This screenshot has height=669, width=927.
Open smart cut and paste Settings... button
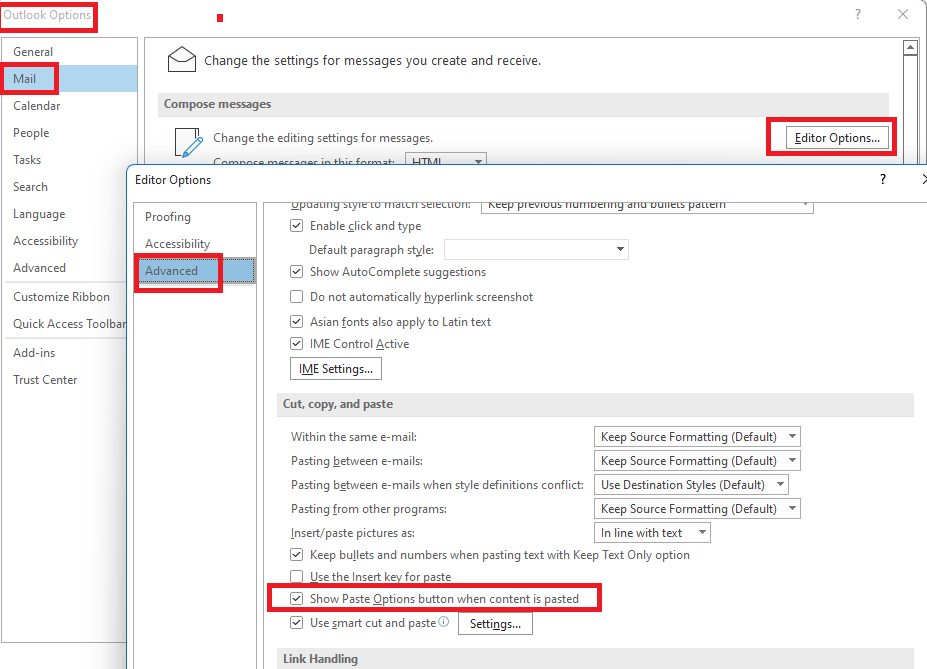click(x=495, y=624)
